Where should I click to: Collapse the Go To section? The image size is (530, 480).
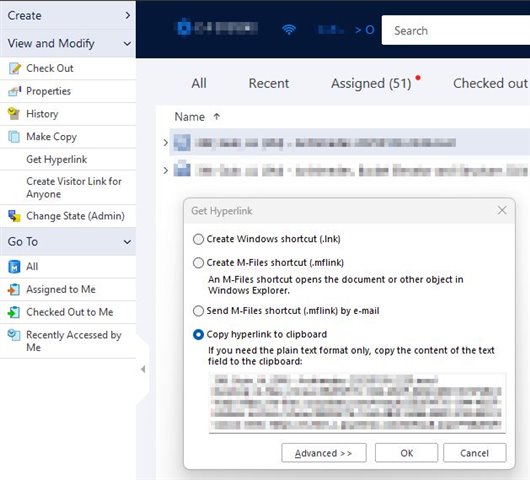(127, 242)
